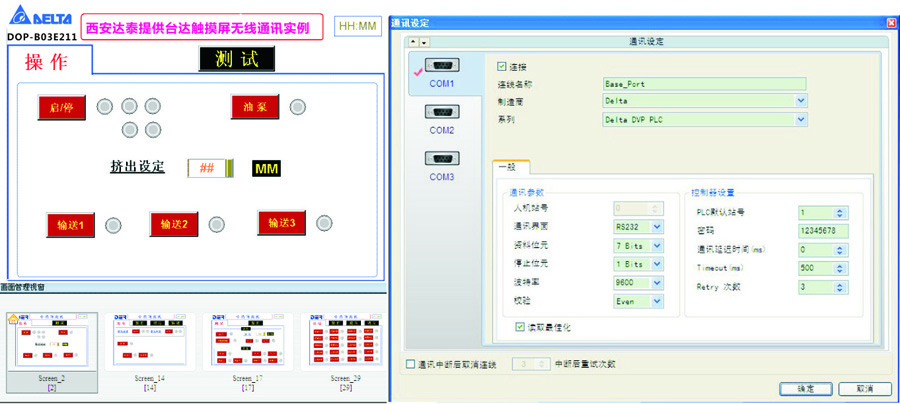Open the 波特率 9600 dropdown
The image size is (900, 404).
click(x=656, y=281)
